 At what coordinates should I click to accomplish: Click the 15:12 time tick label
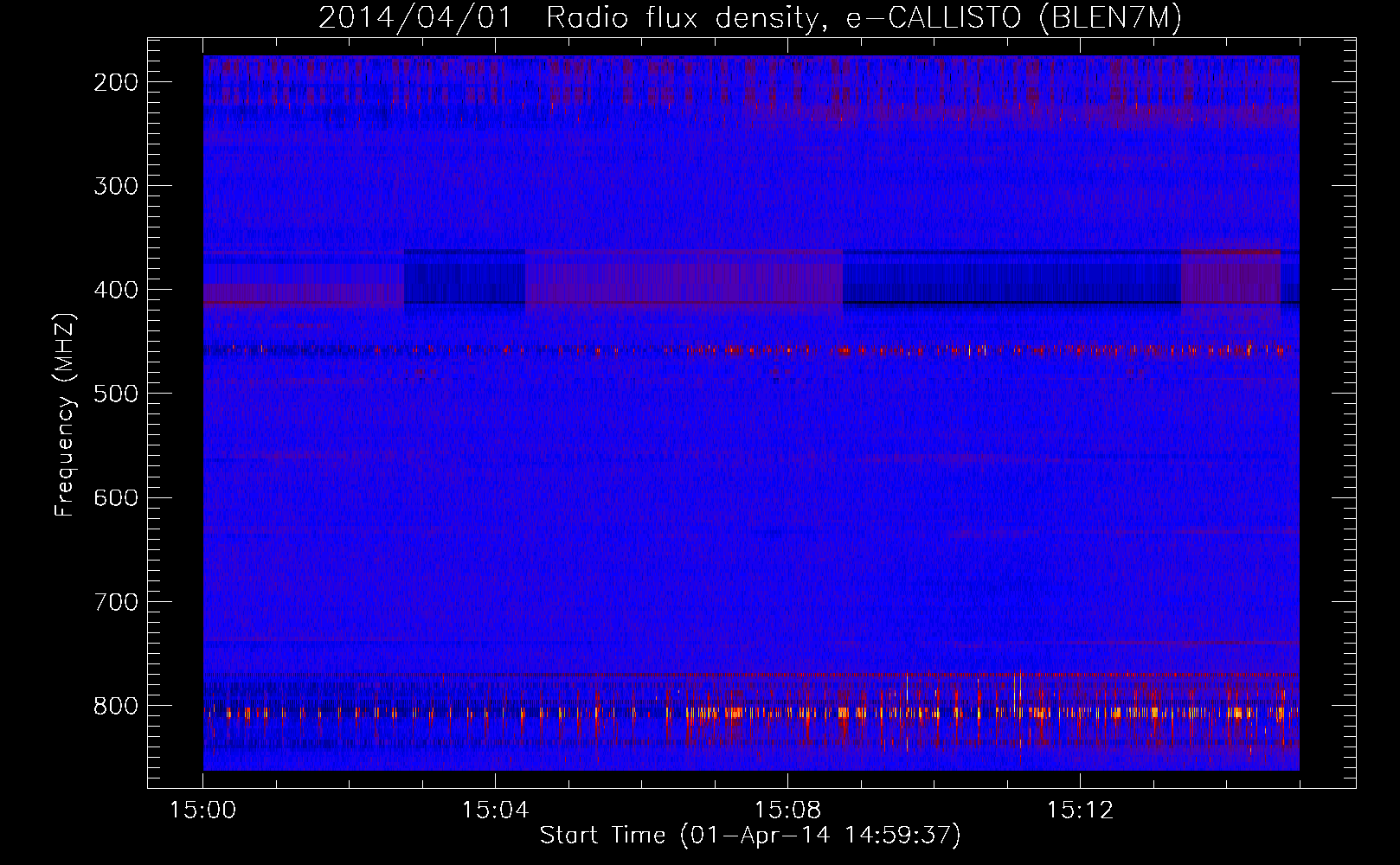1079,811
